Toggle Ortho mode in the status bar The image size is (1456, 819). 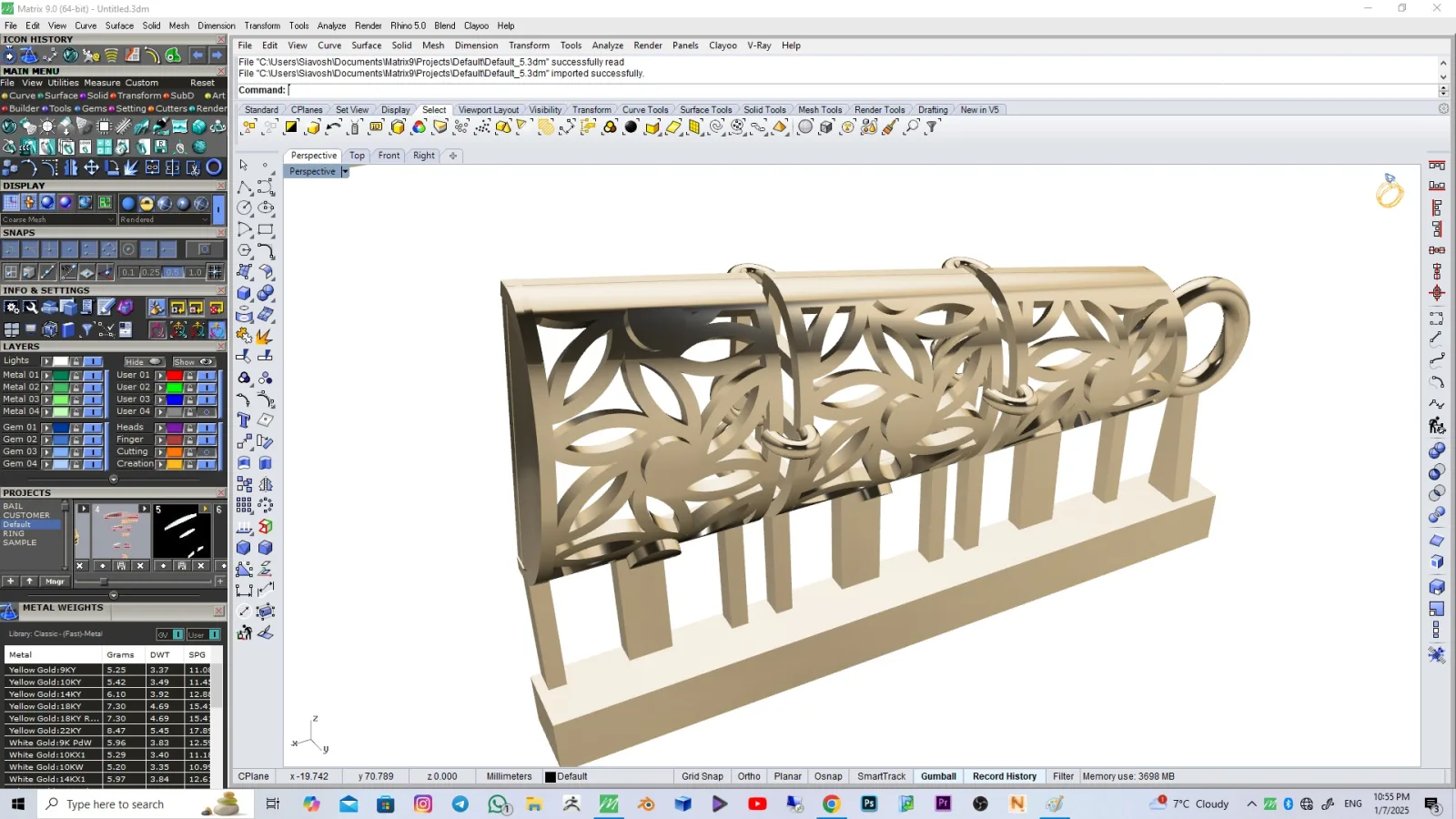(749, 776)
